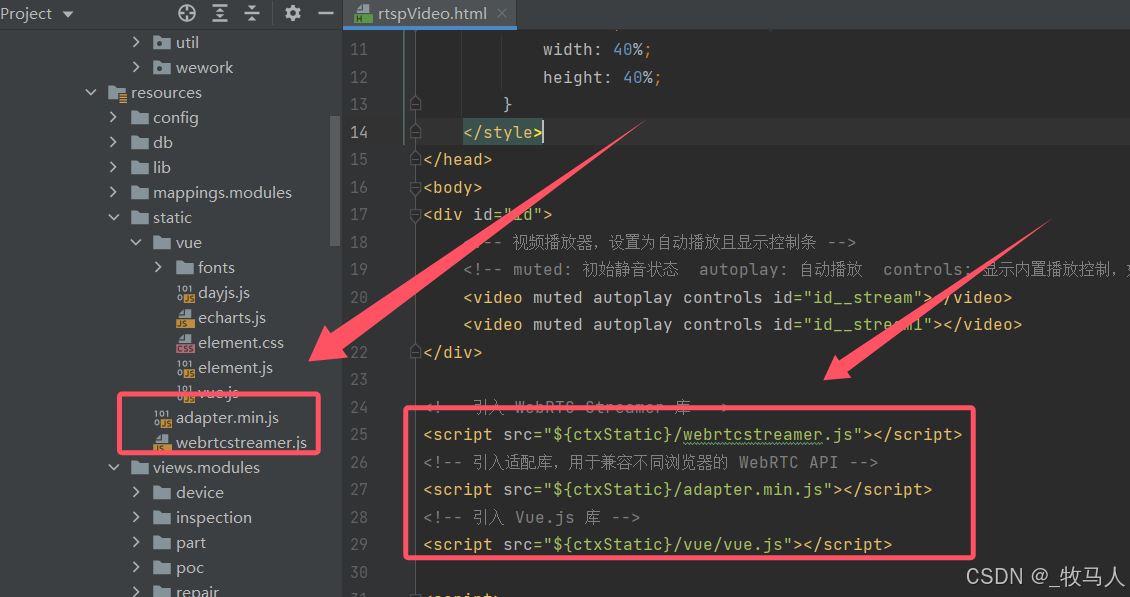The width and height of the screenshot is (1130, 597).
Task: Collapse the body fold marker at line 16
Action: pos(414,186)
